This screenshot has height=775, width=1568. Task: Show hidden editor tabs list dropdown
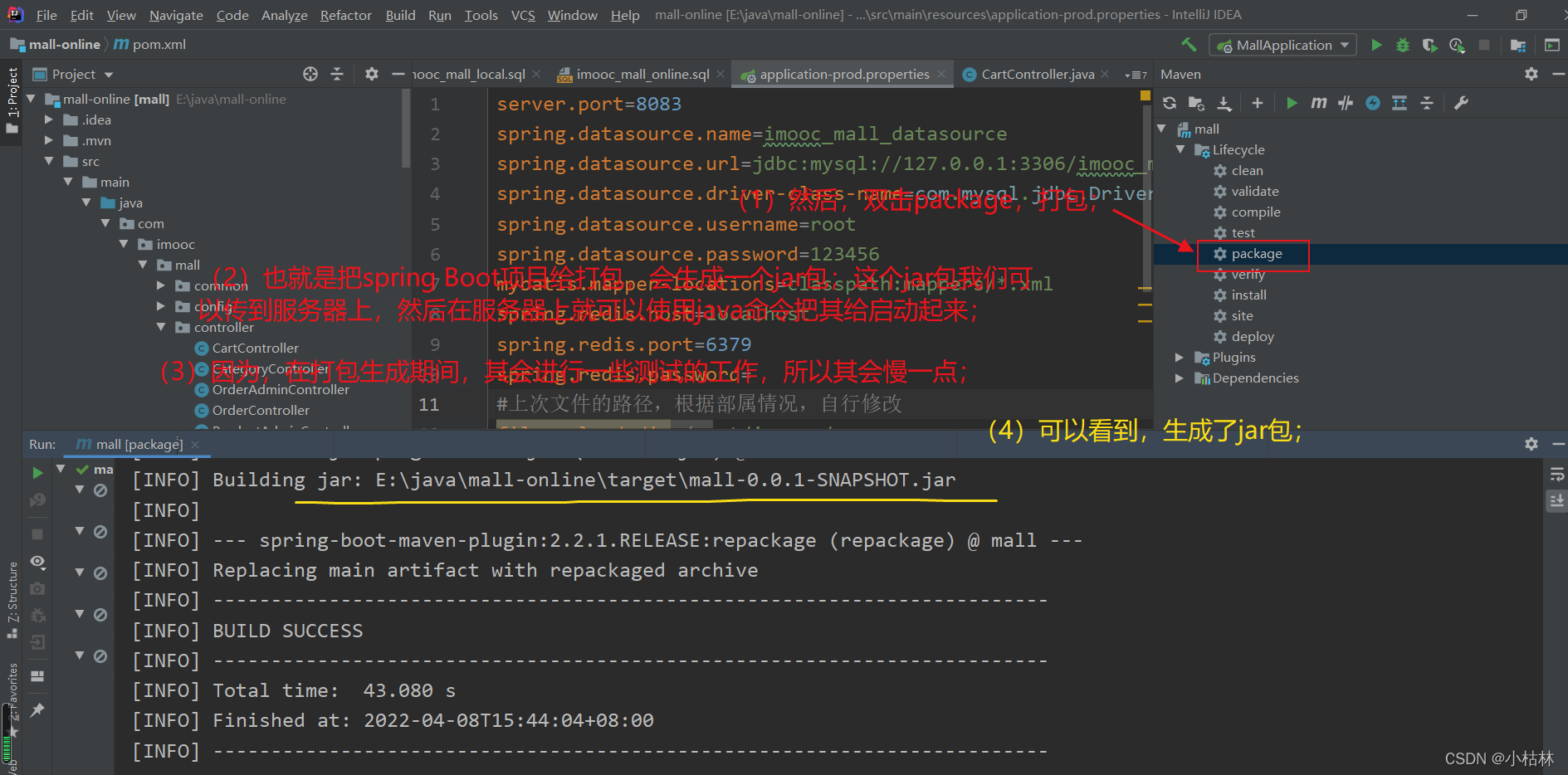(1136, 75)
